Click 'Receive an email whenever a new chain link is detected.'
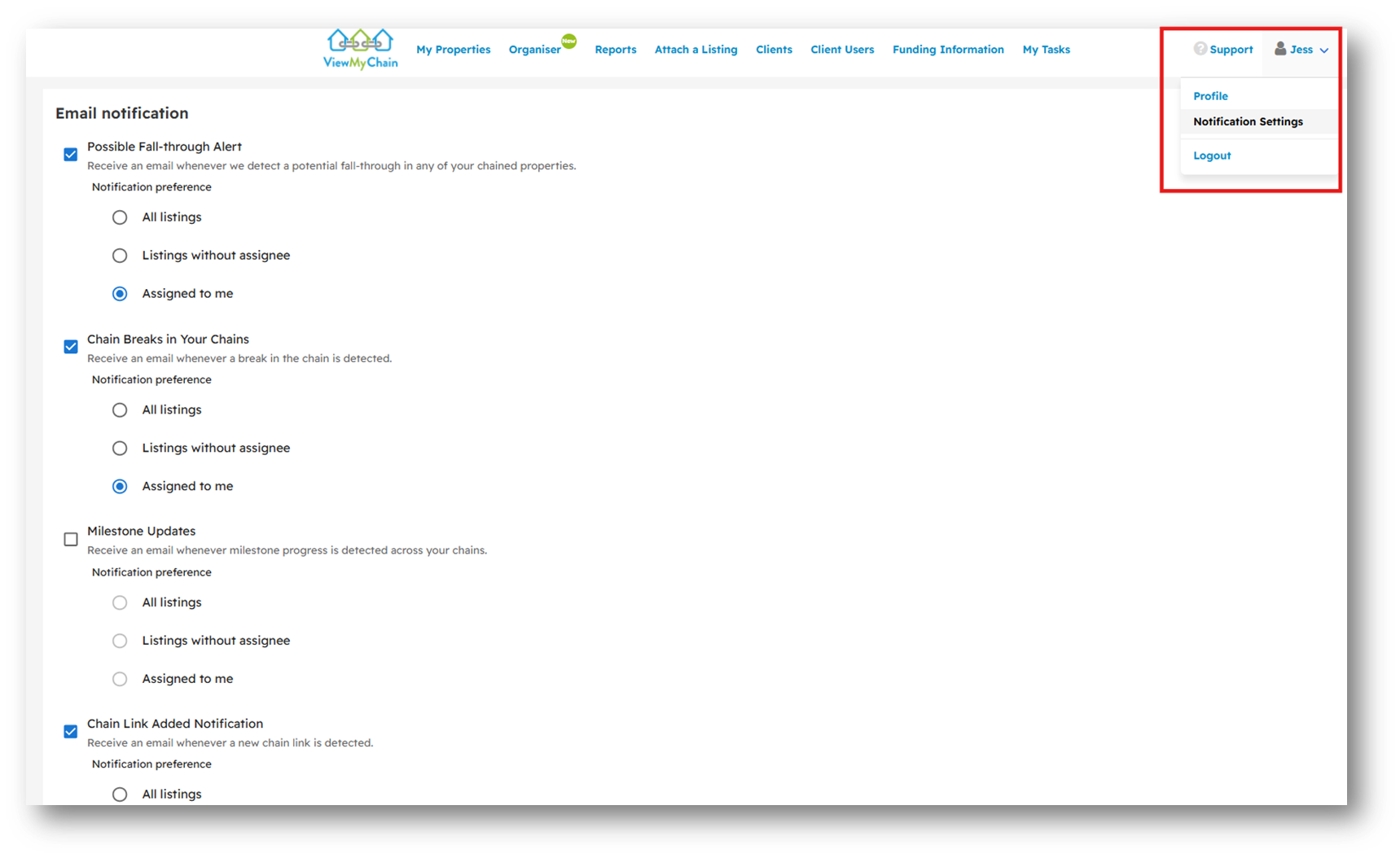This screenshot has height=858, width=1400. click(230, 742)
